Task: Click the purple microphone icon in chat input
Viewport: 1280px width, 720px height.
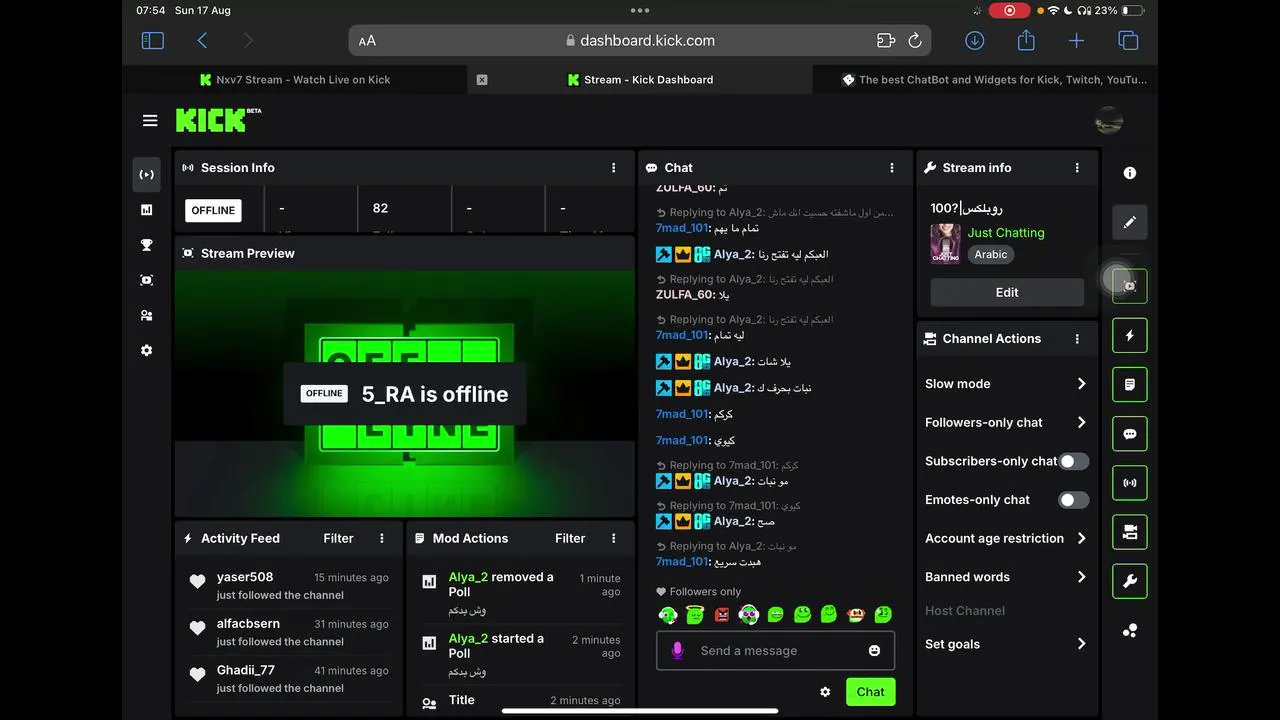Action: click(678, 651)
